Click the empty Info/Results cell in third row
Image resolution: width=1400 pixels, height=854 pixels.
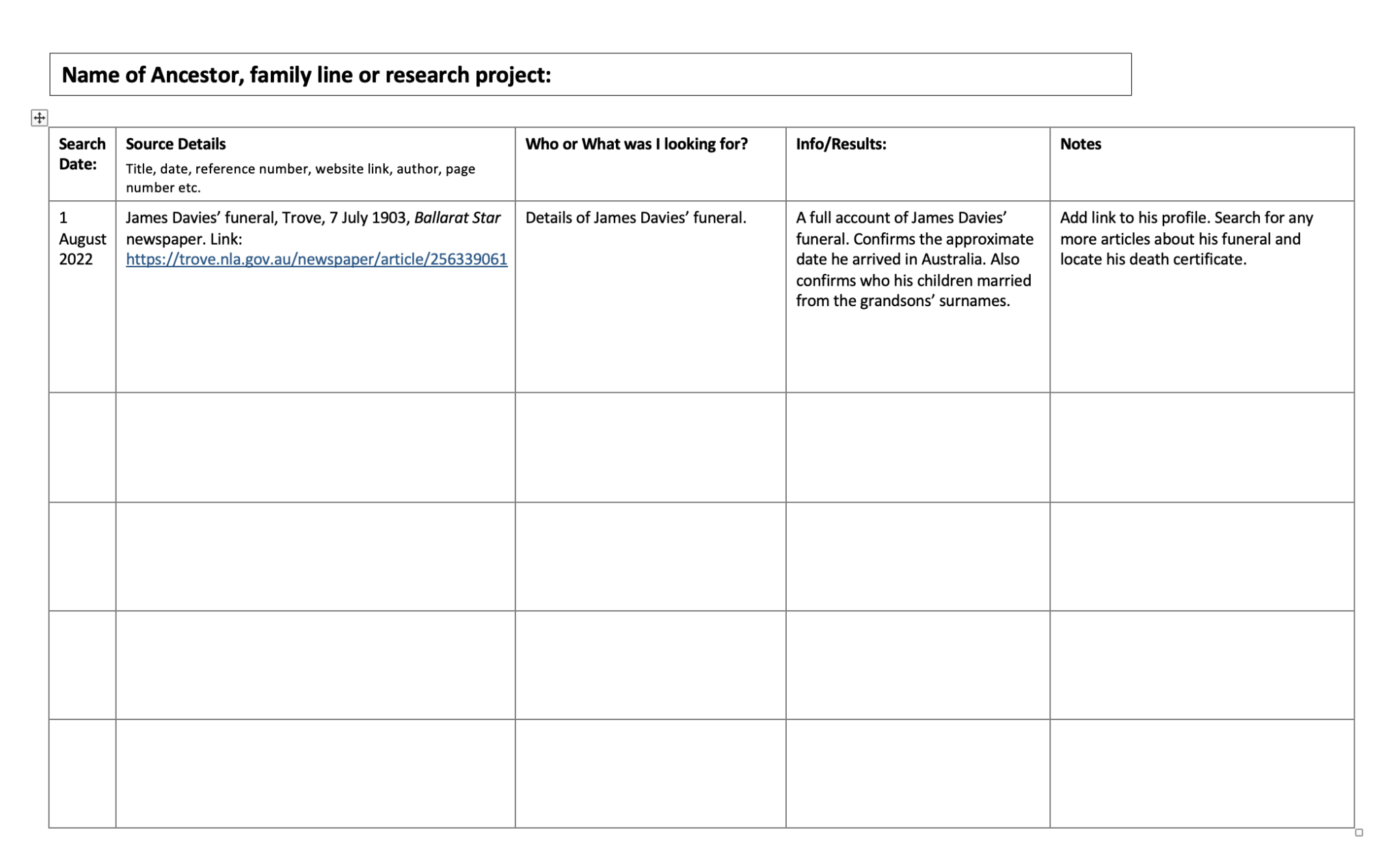tap(917, 556)
